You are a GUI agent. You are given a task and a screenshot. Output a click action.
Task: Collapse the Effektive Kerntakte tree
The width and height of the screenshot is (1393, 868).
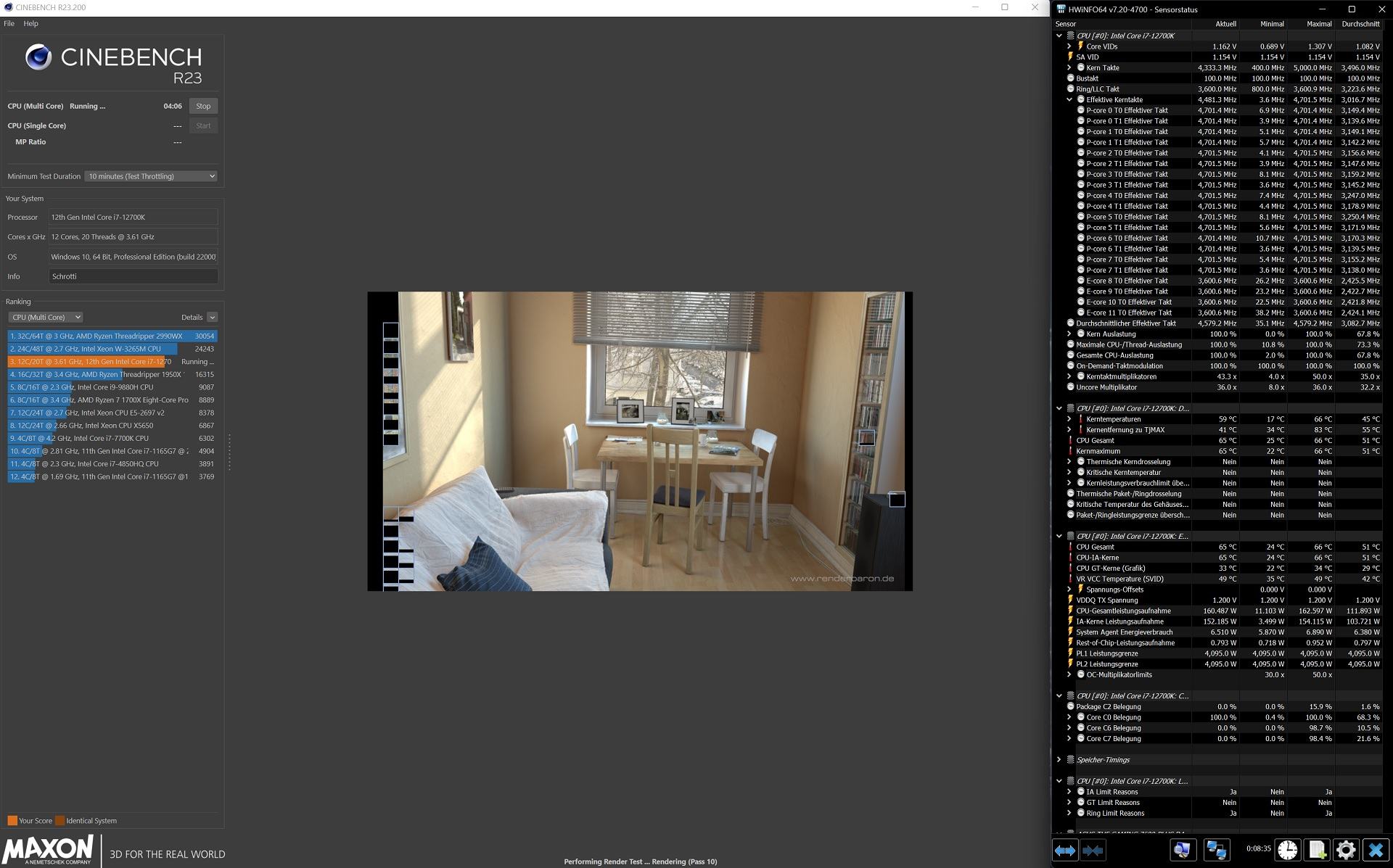pyautogui.click(x=1069, y=99)
